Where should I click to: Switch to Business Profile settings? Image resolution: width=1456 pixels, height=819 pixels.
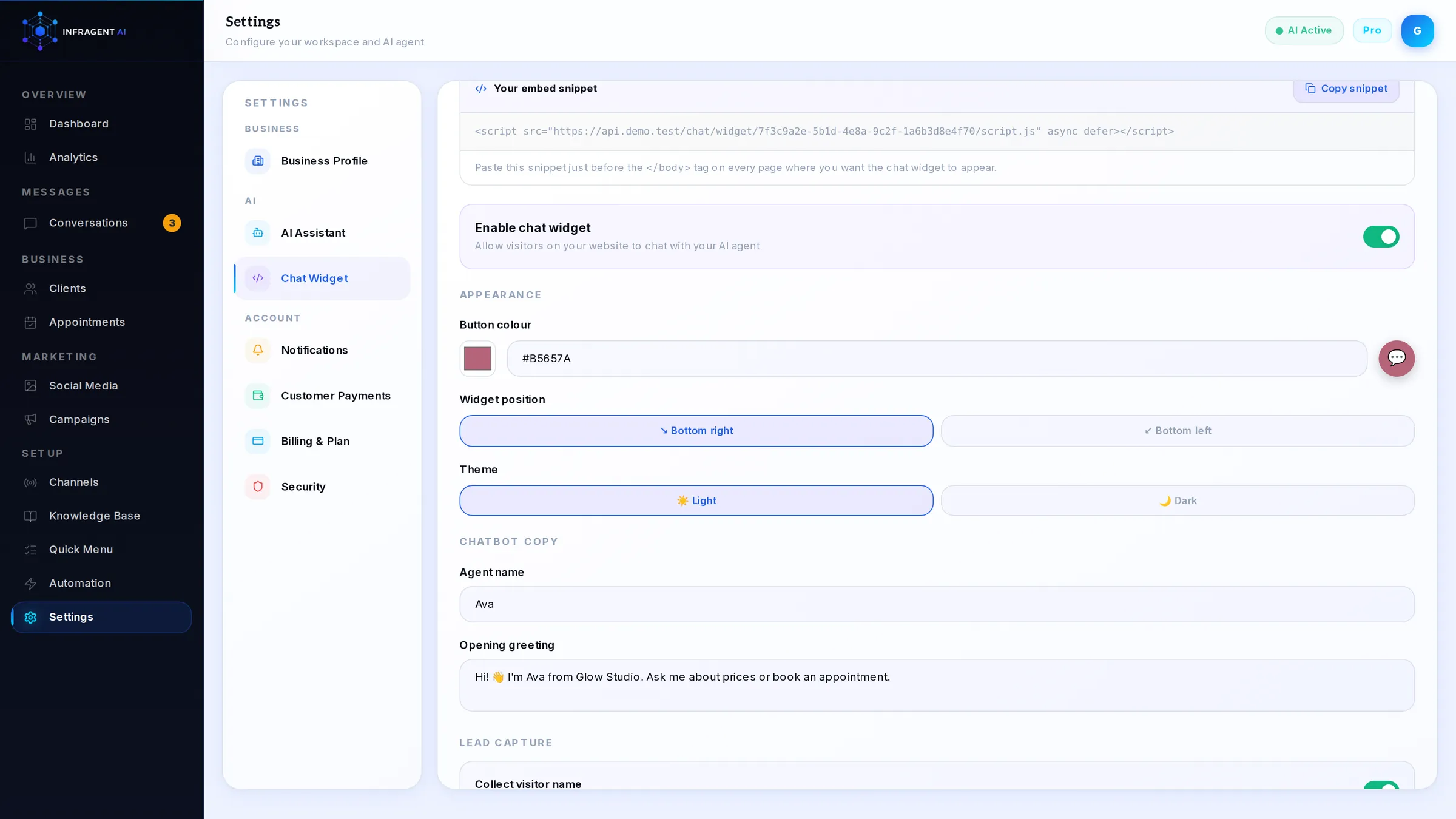click(322, 161)
